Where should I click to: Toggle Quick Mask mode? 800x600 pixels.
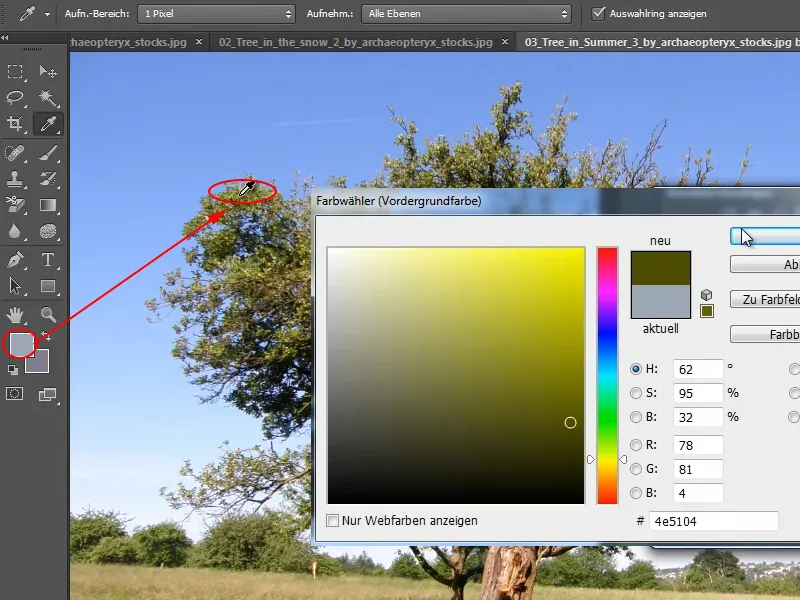click(x=15, y=394)
